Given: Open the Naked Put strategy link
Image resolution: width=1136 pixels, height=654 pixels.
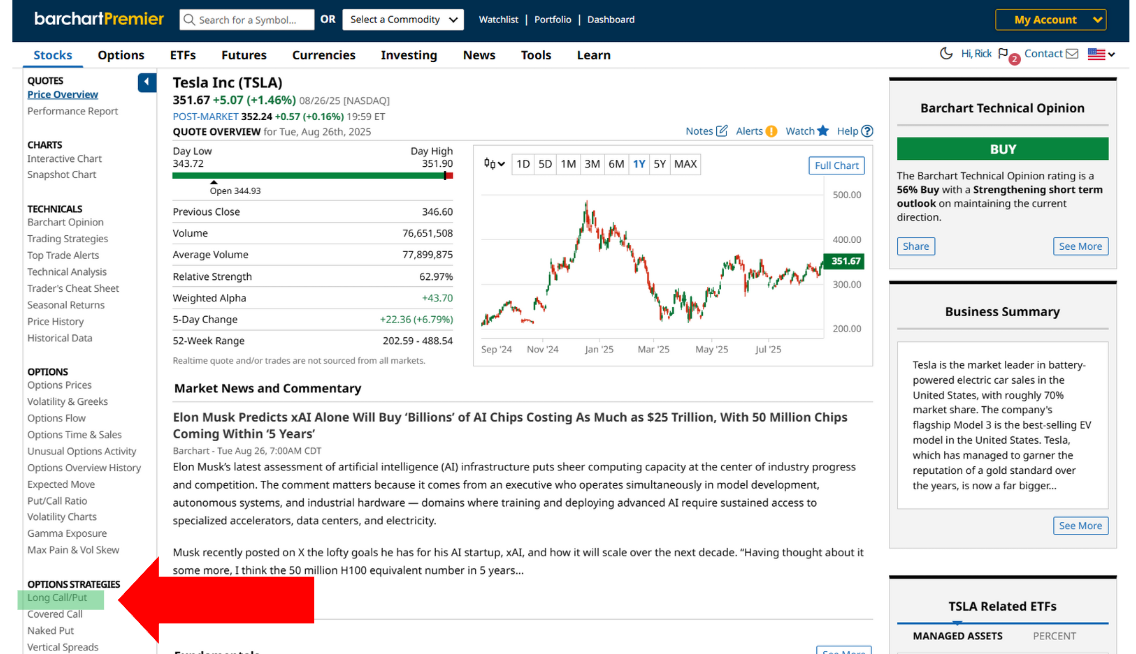Looking at the screenshot, I should [x=51, y=631].
